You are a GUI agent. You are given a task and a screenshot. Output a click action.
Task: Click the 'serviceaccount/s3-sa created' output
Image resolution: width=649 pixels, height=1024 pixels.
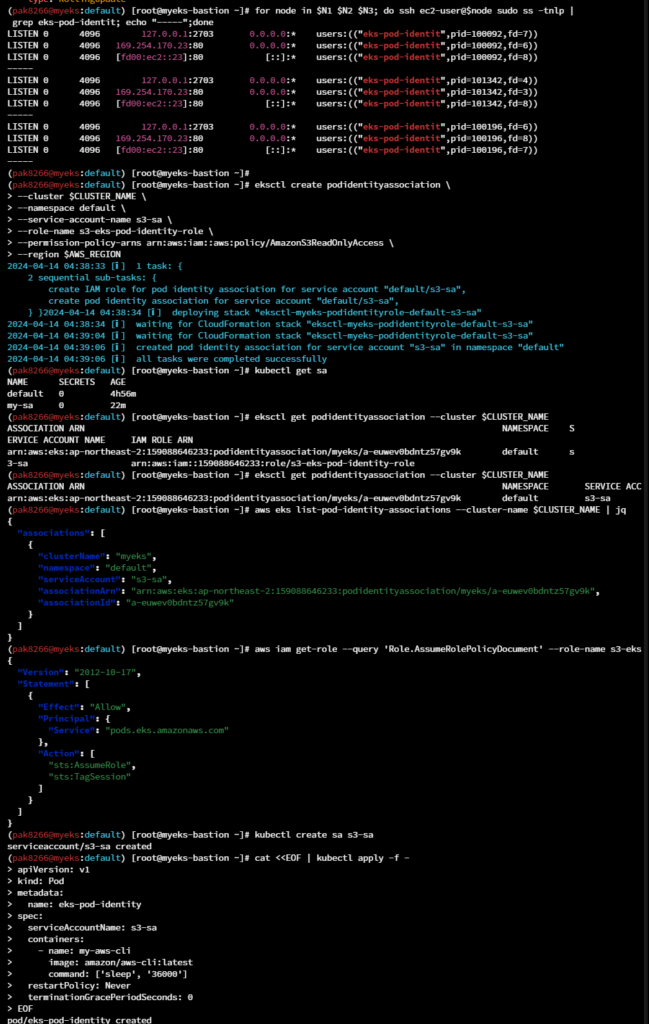click(79, 846)
